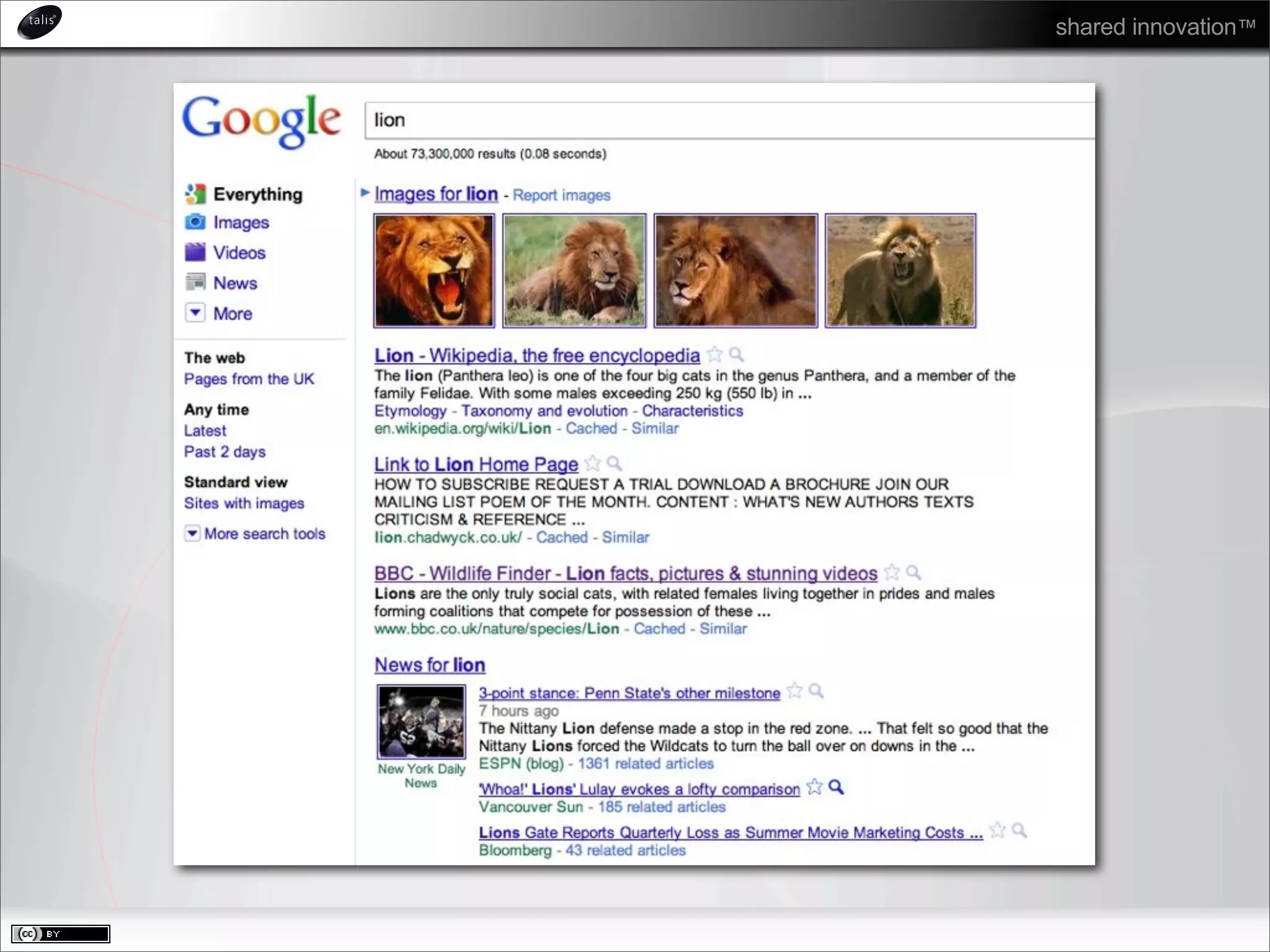Select the Past 2 days filter

(224, 452)
